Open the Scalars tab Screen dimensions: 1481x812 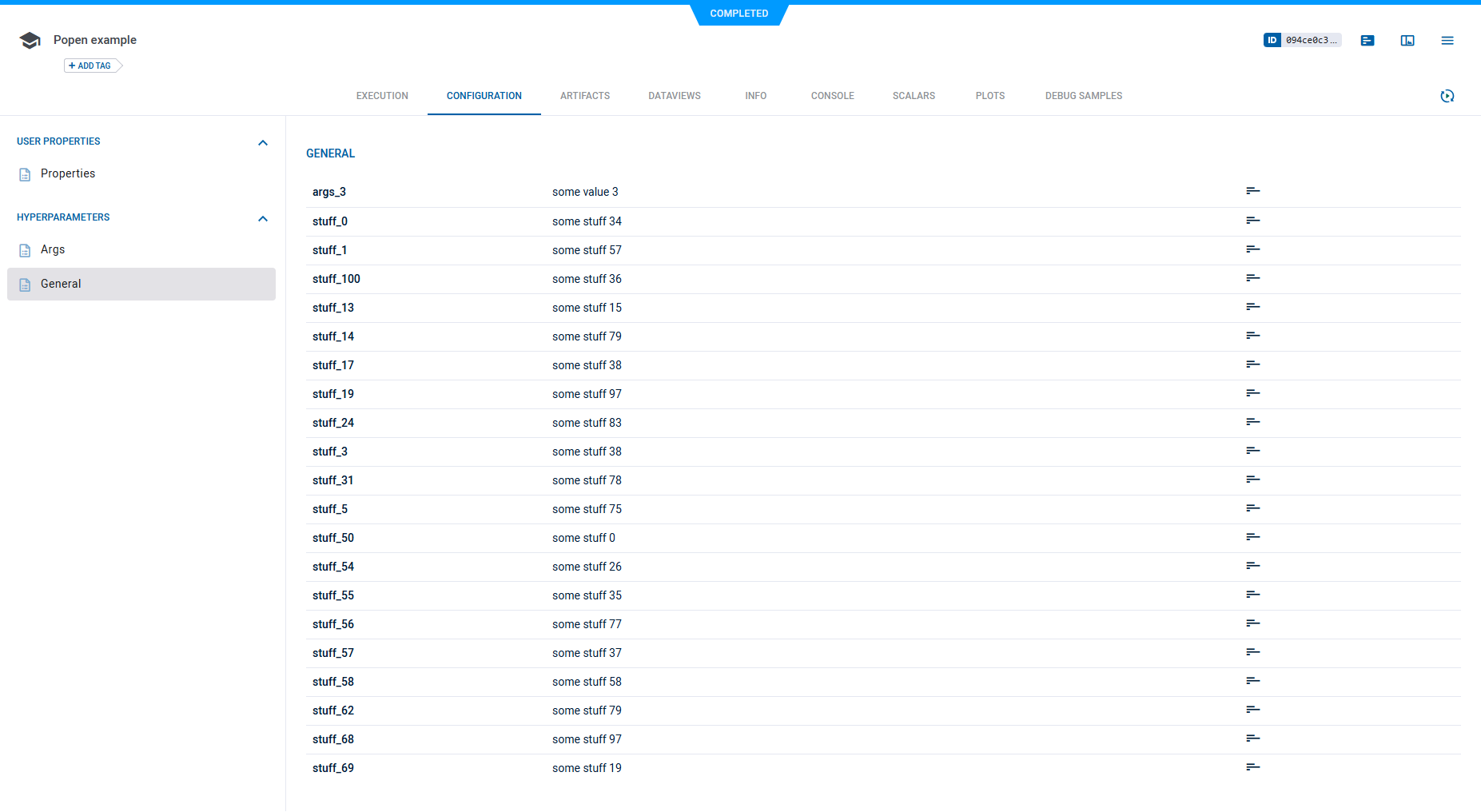(x=913, y=96)
